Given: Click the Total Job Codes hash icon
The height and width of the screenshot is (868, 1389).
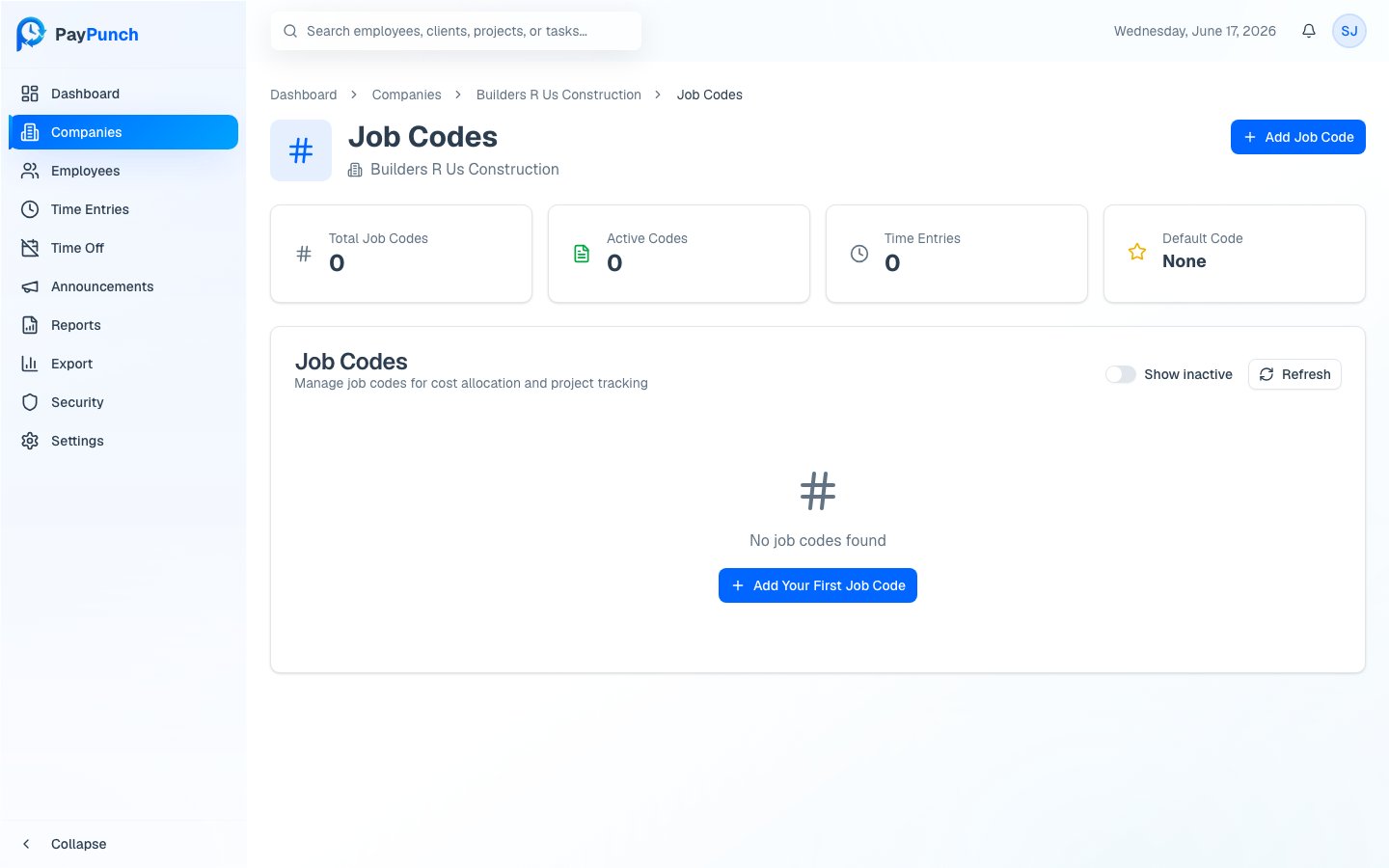Looking at the screenshot, I should click(x=304, y=254).
